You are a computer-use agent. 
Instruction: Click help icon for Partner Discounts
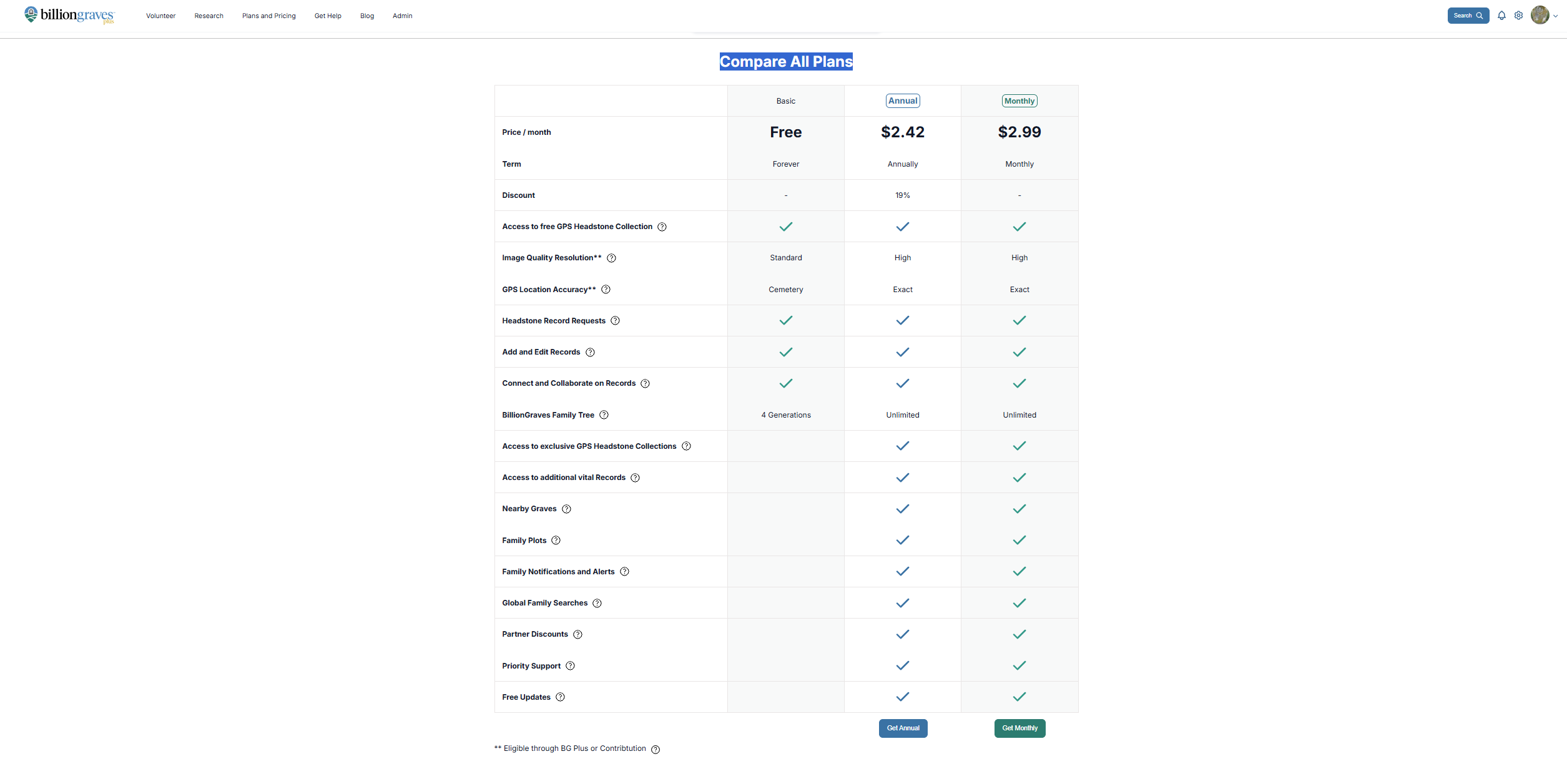point(577,635)
